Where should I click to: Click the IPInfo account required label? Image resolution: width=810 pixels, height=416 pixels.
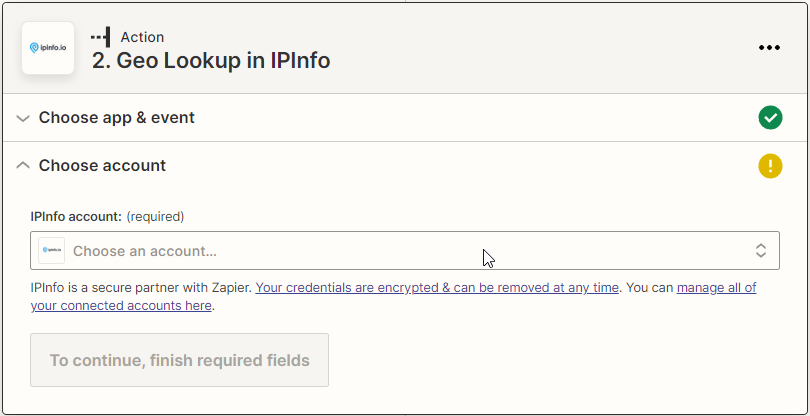76,216
